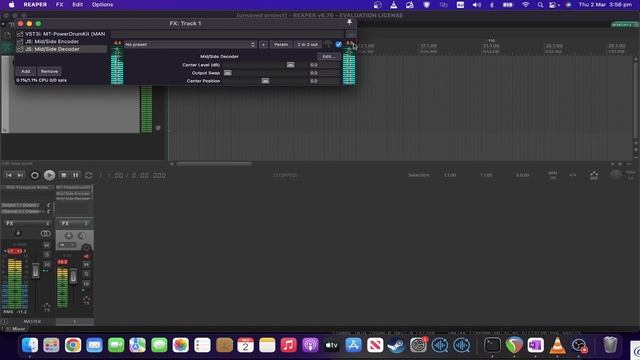Click the Output Swap slider handle

coord(228,73)
